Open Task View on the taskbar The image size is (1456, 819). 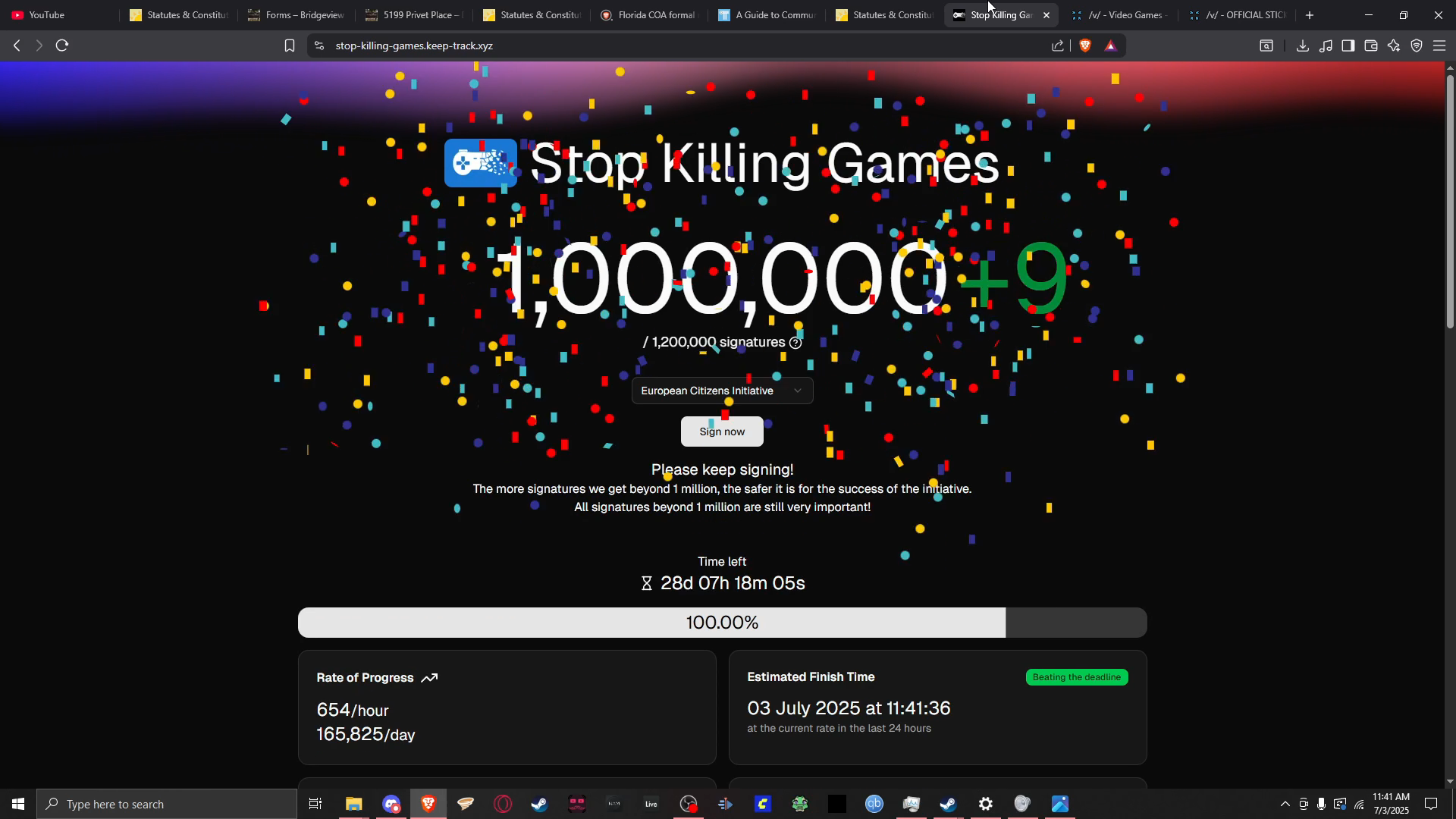[315, 804]
